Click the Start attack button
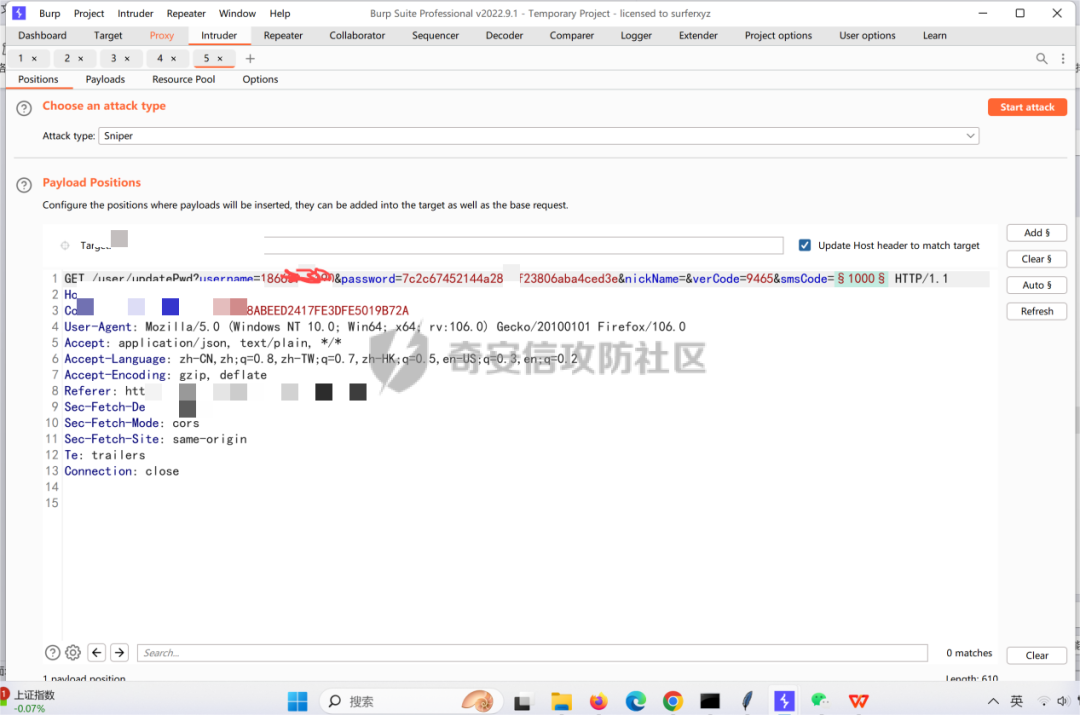The height and width of the screenshot is (715, 1080). pyautogui.click(x=1027, y=107)
